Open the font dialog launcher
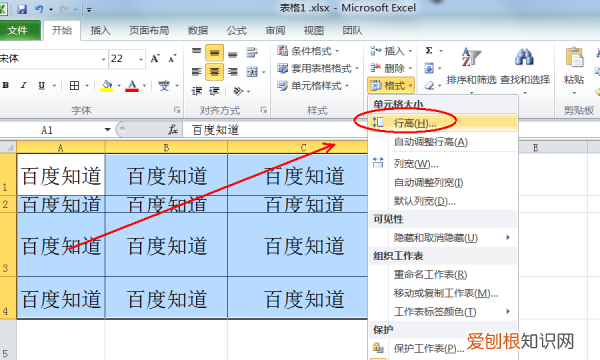The width and height of the screenshot is (600, 360). point(176,110)
